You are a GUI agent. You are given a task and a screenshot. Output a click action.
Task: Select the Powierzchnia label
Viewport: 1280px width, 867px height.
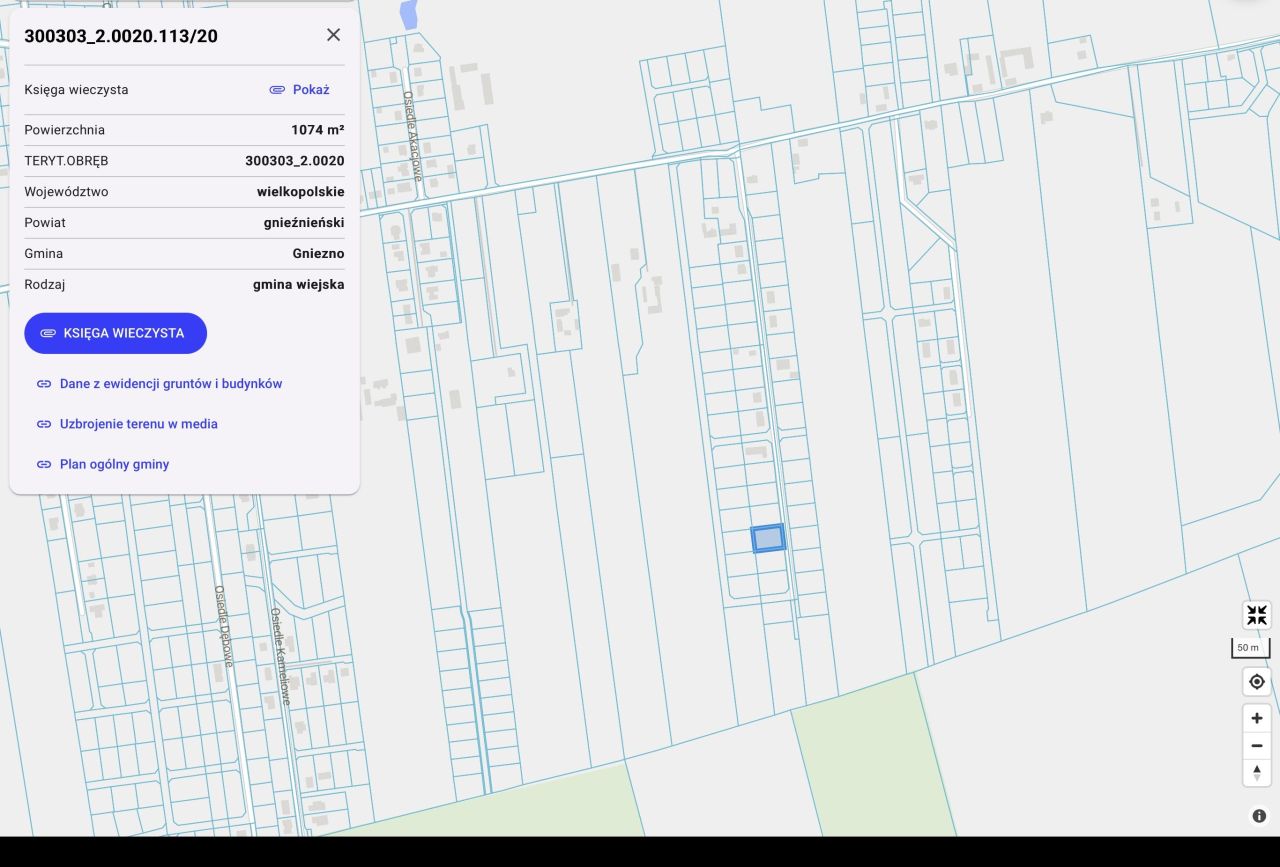[x=65, y=130]
